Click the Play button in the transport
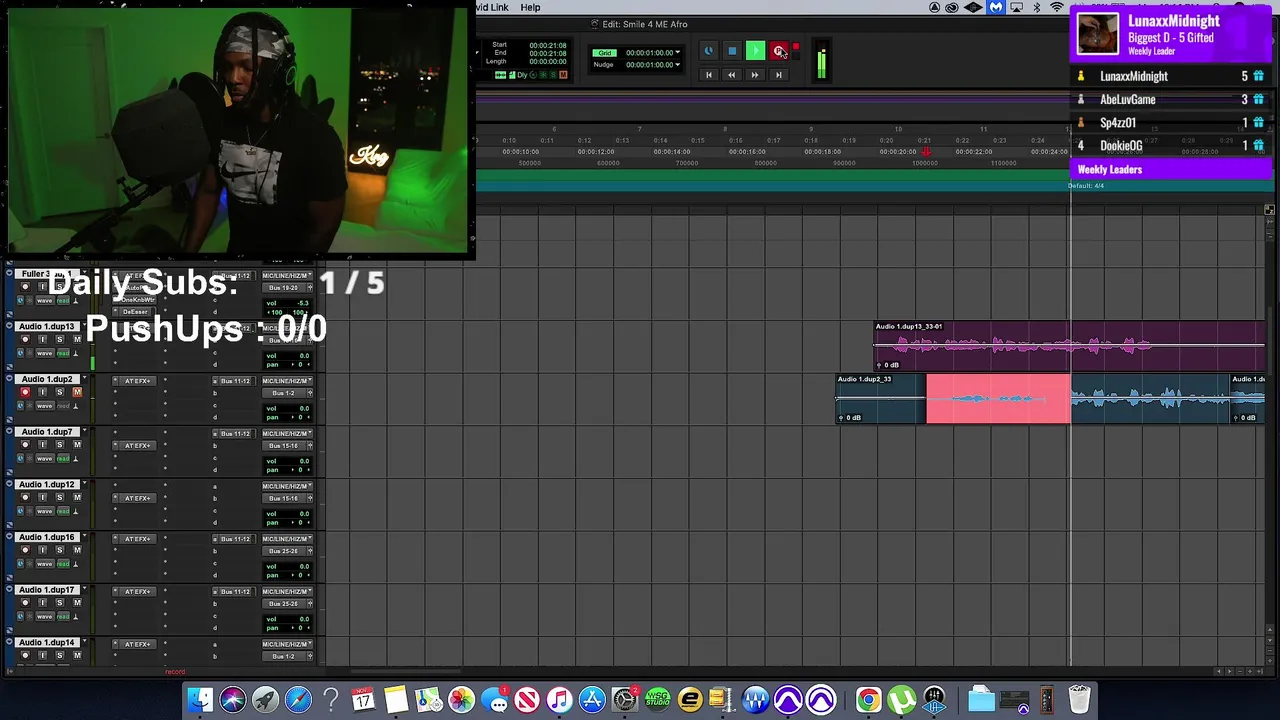 755,51
